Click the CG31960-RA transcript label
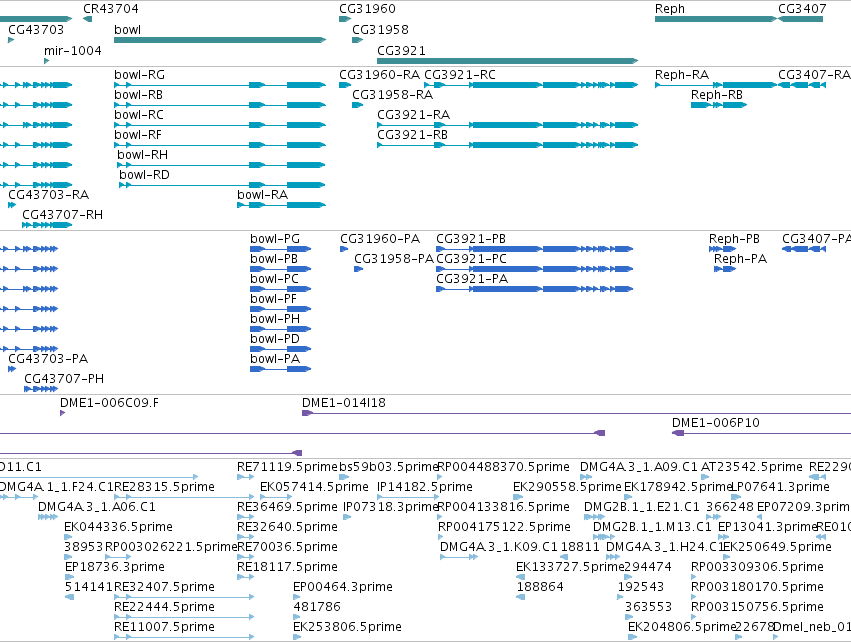851x642 pixels. click(x=379, y=75)
